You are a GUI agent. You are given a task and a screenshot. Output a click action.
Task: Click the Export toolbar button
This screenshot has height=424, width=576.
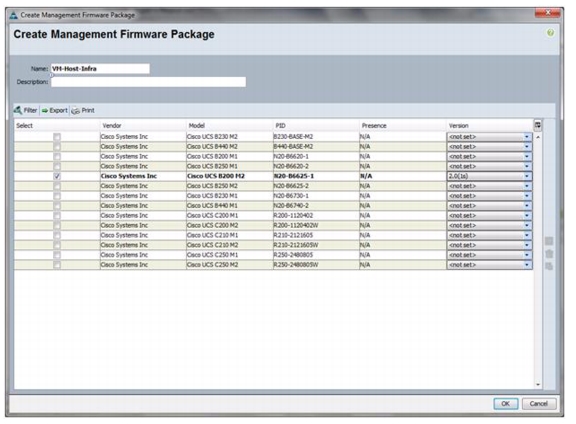pos(54,110)
